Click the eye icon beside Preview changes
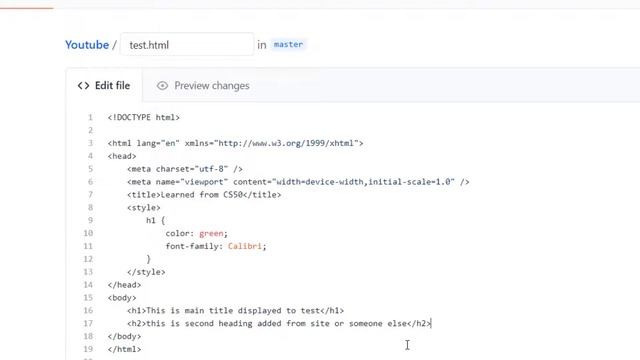Screen dimensions: 640x360 click(x=162, y=85)
